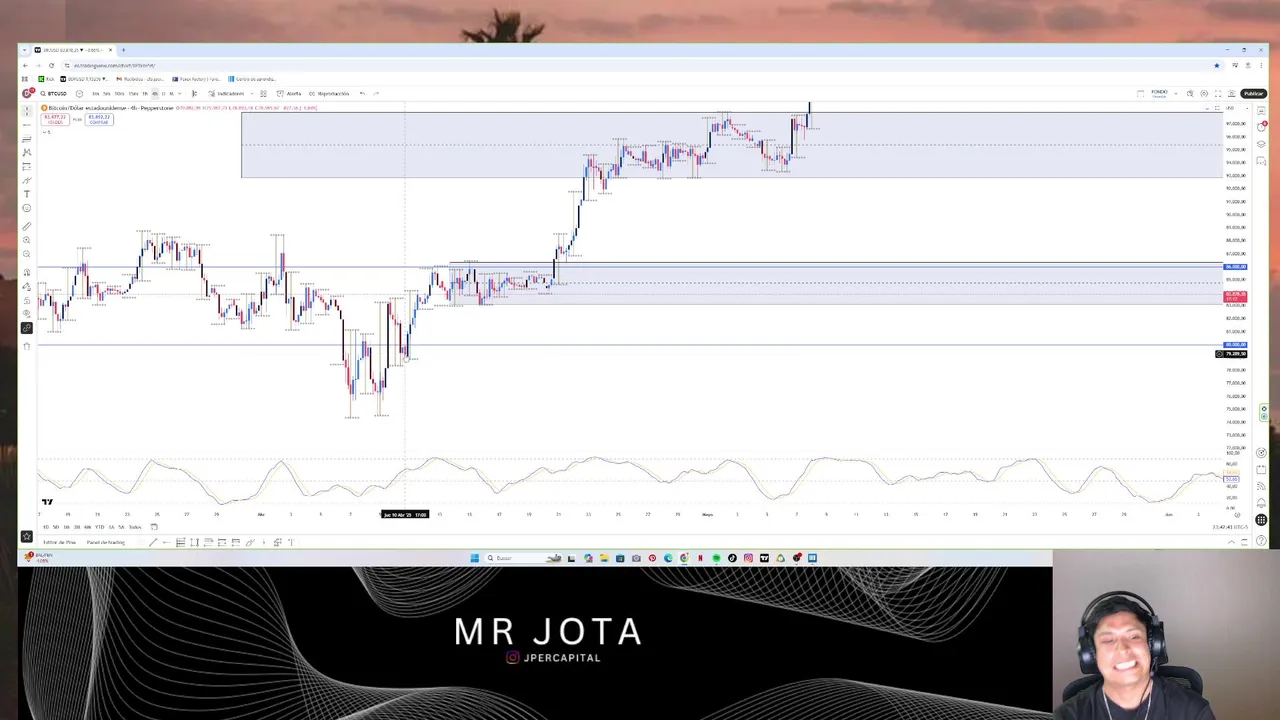
Task: Select the 1D date range
Action: [46, 527]
